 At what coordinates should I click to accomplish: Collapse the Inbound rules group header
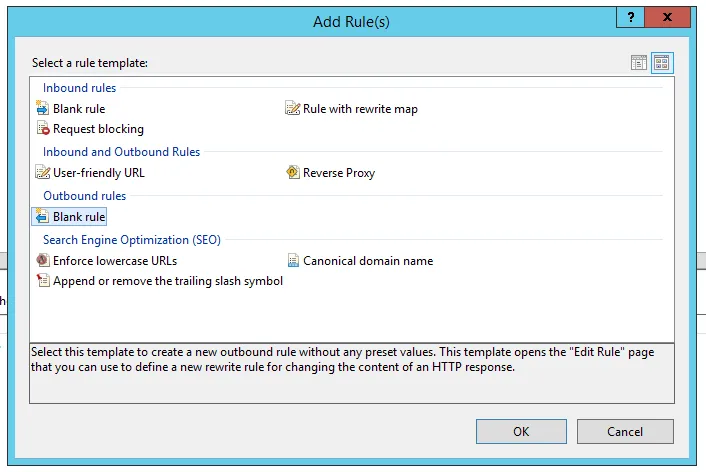pos(79,88)
